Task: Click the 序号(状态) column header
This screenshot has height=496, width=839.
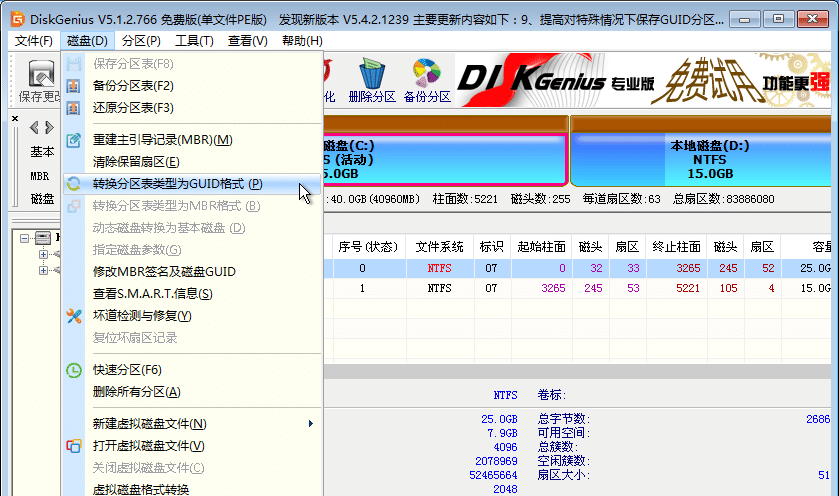Action: [x=368, y=247]
